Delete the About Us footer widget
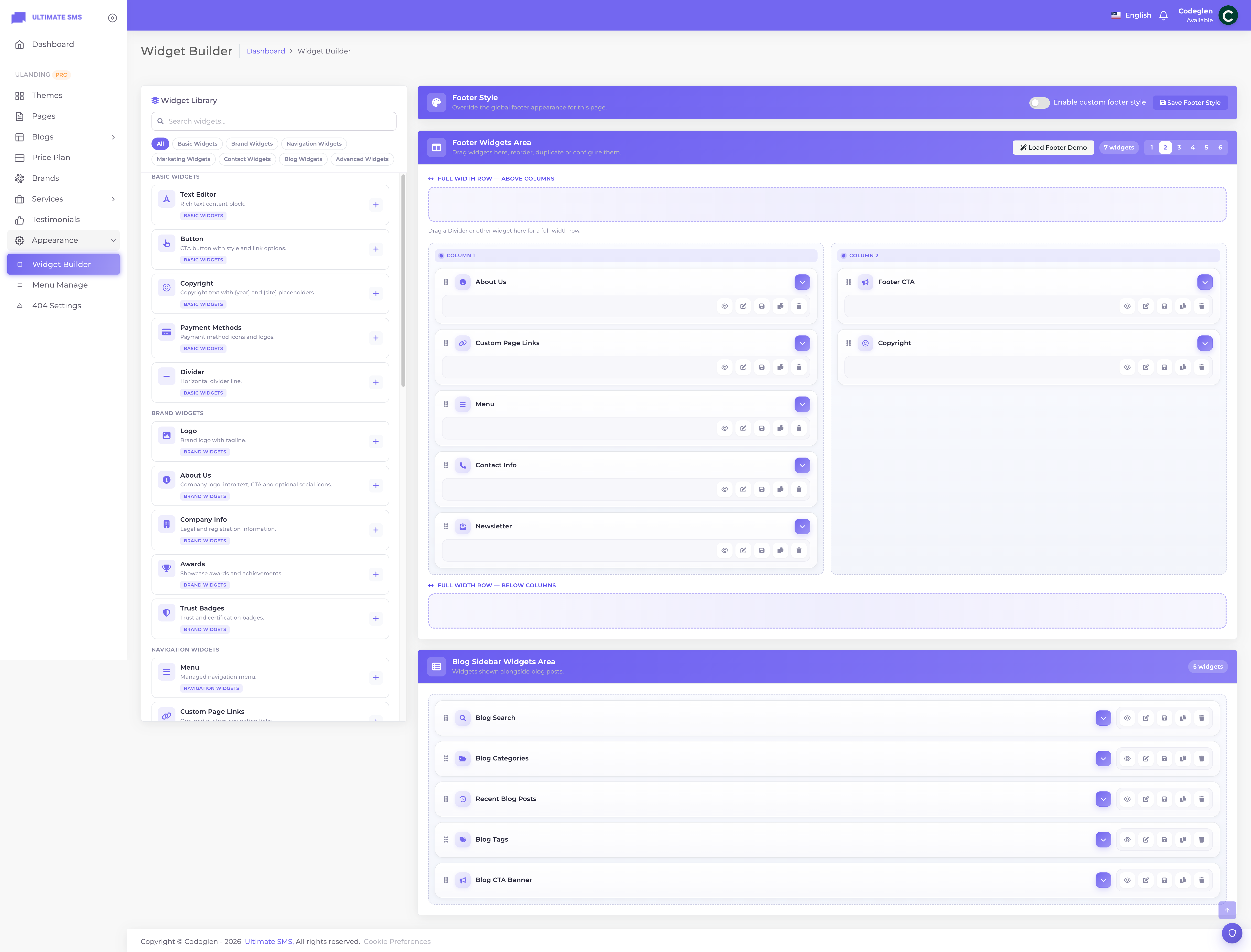1251x952 pixels. coord(799,306)
